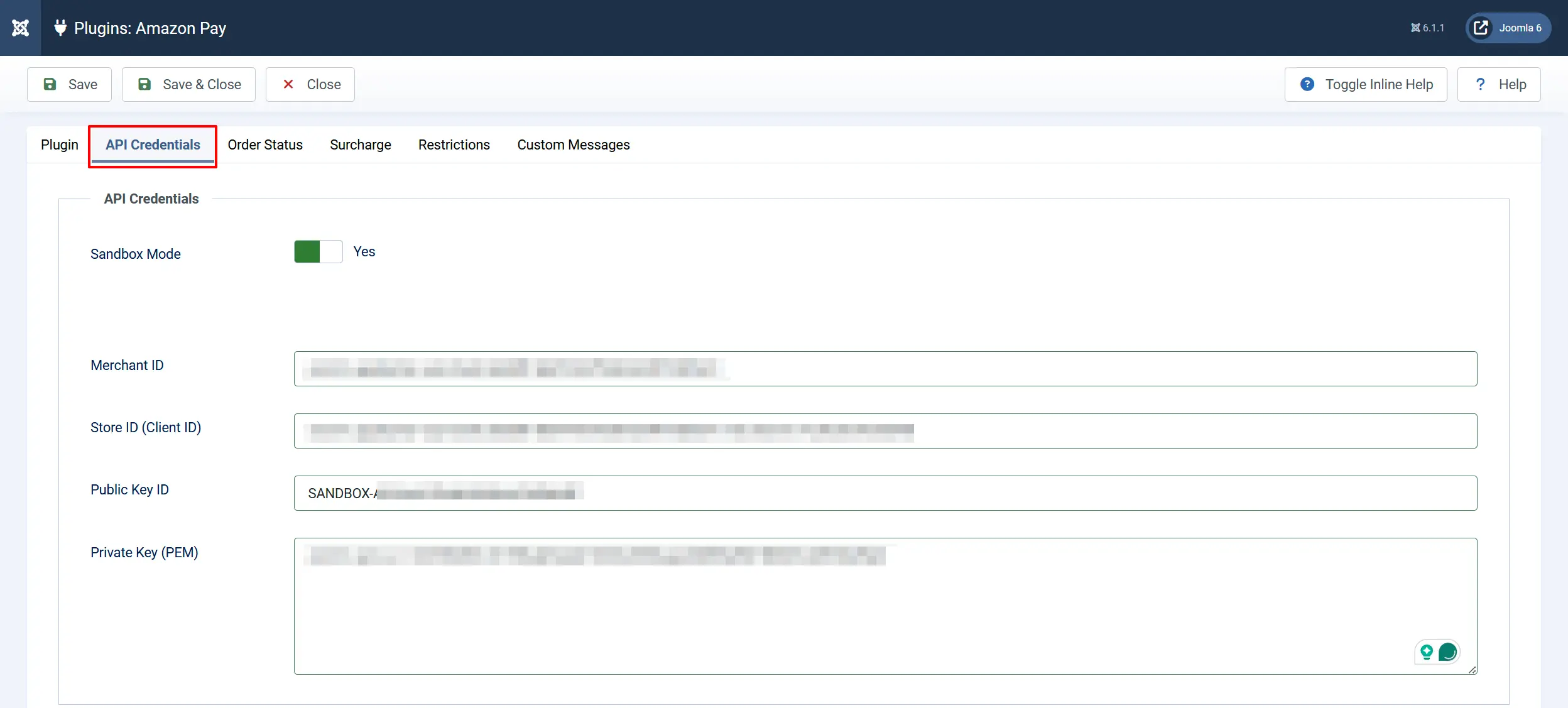This screenshot has height=708, width=1568.
Task: Go to the Surcharge tab
Action: [x=361, y=144]
